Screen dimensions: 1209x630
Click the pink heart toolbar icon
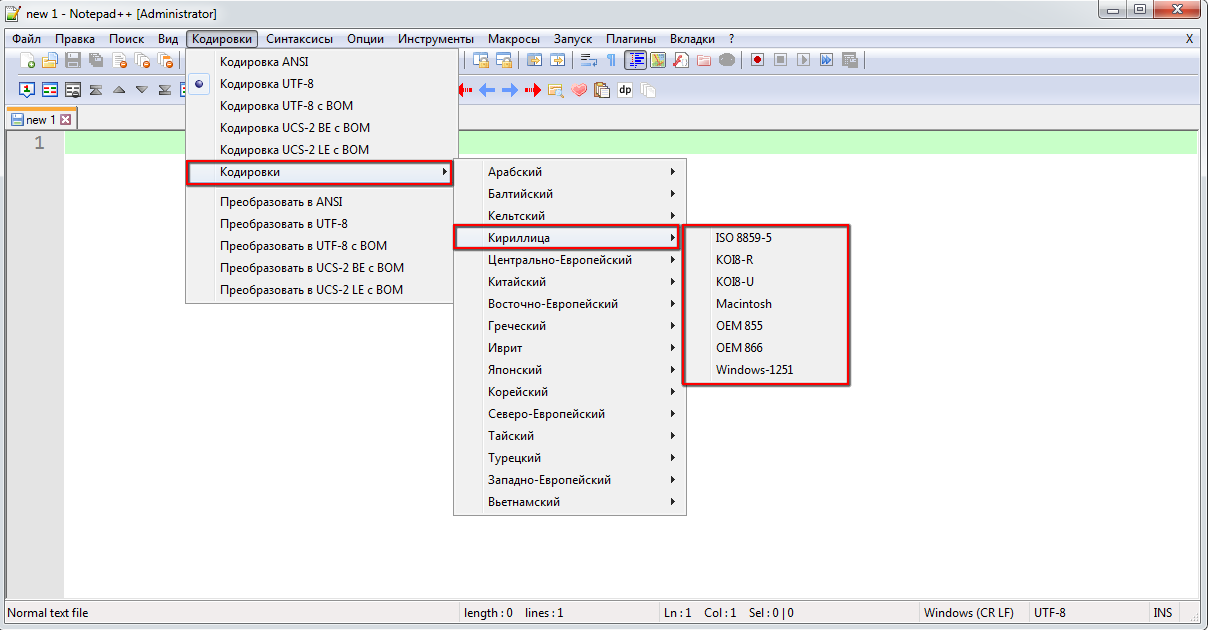pyautogui.click(x=579, y=90)
